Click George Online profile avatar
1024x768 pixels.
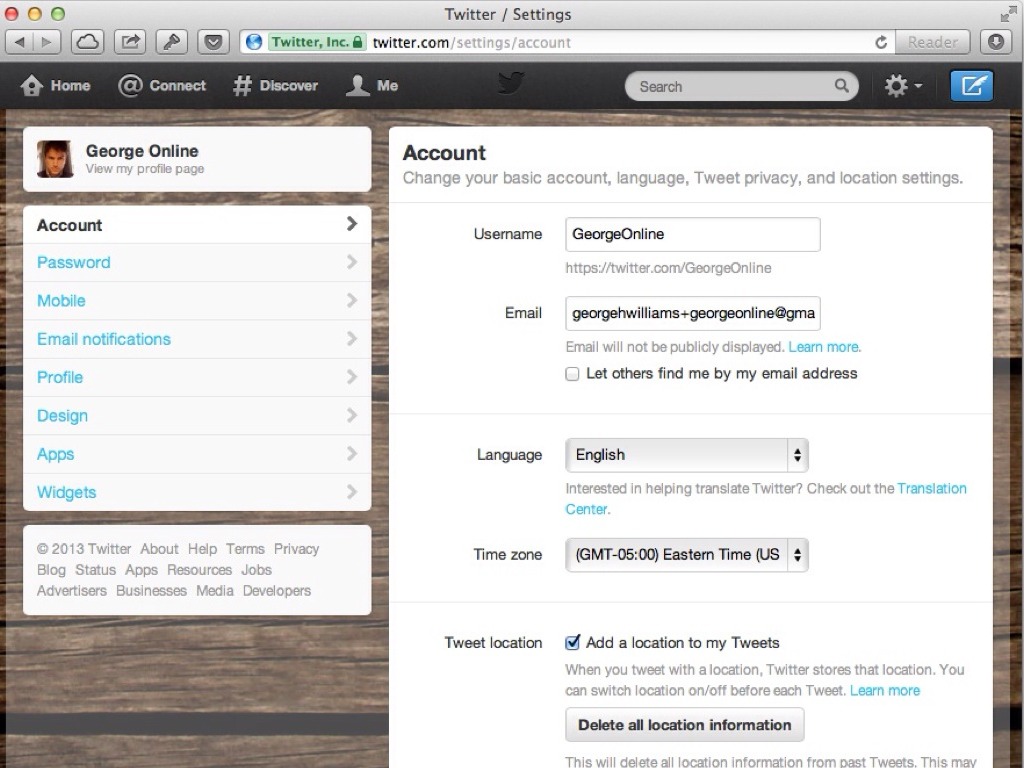point(55,159)
